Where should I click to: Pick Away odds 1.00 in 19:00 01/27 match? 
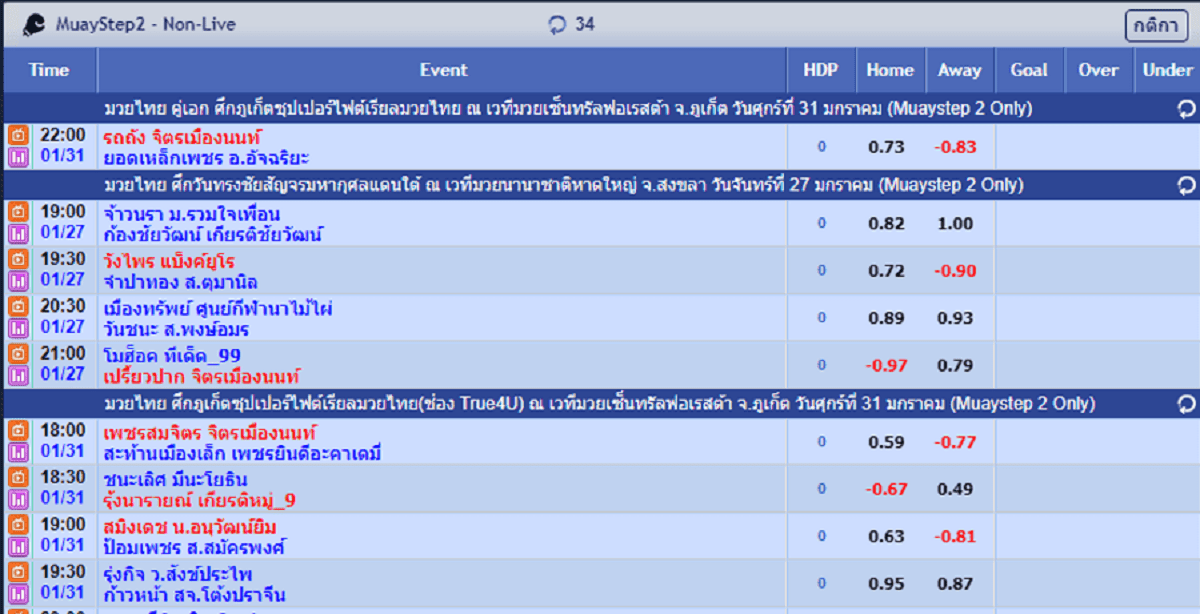click(955, 223)
